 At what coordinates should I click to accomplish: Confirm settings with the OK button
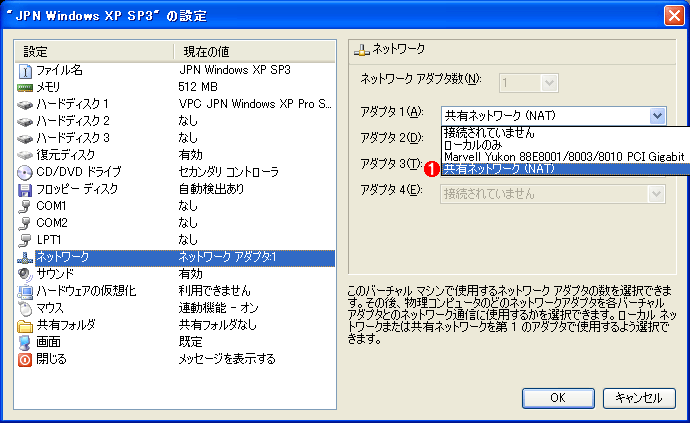(x=558, y=398)
